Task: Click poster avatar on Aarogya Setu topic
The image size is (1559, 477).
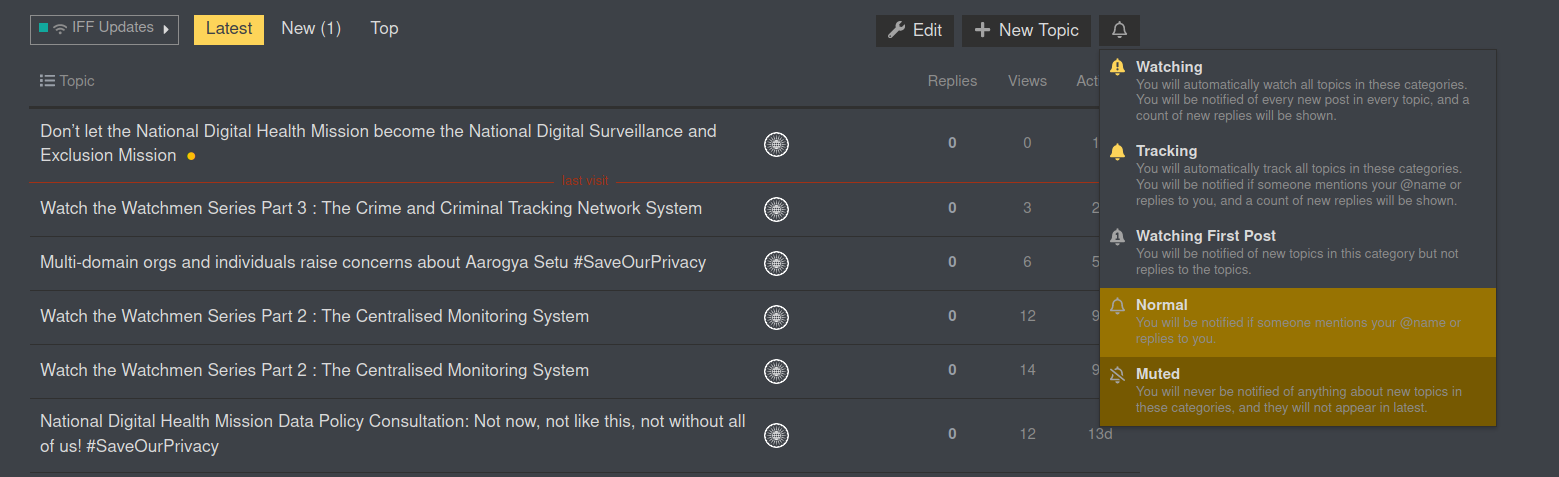Action: tap(776, 263)
